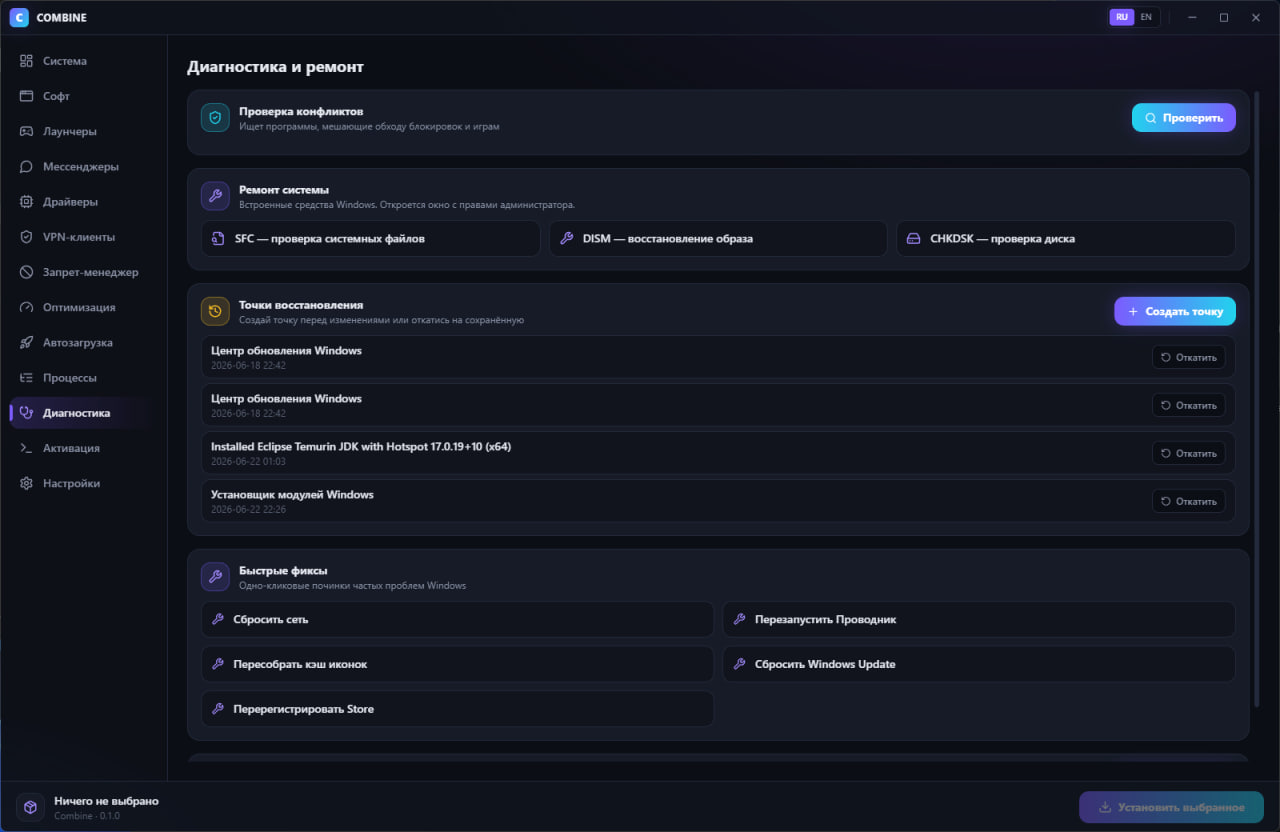Click the download icon on Установить выбранное
The height and width of the screenshot is (832, 1280).
click(1105, 807)
